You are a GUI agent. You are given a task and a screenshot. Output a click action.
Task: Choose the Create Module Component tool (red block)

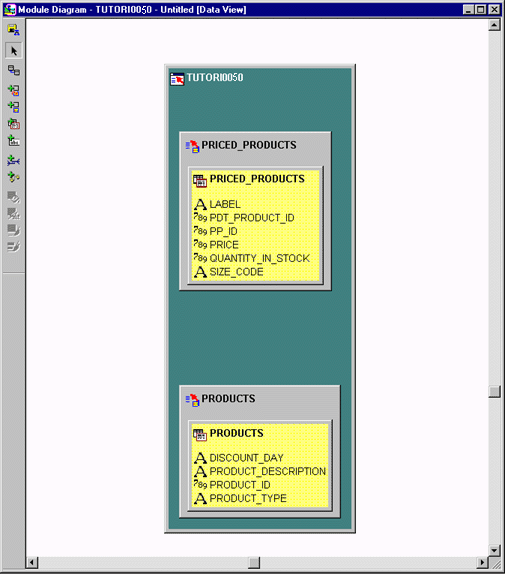(14, 90)
